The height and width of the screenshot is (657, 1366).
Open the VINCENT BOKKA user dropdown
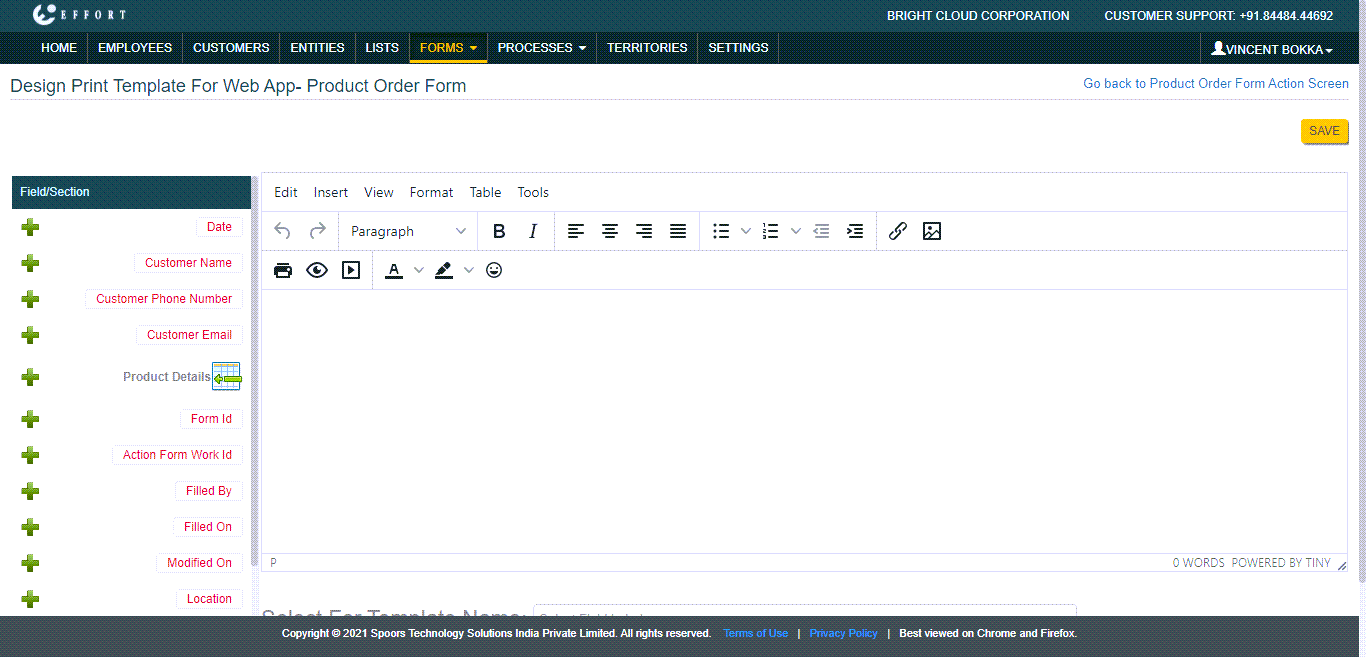tap(1271, 49)
